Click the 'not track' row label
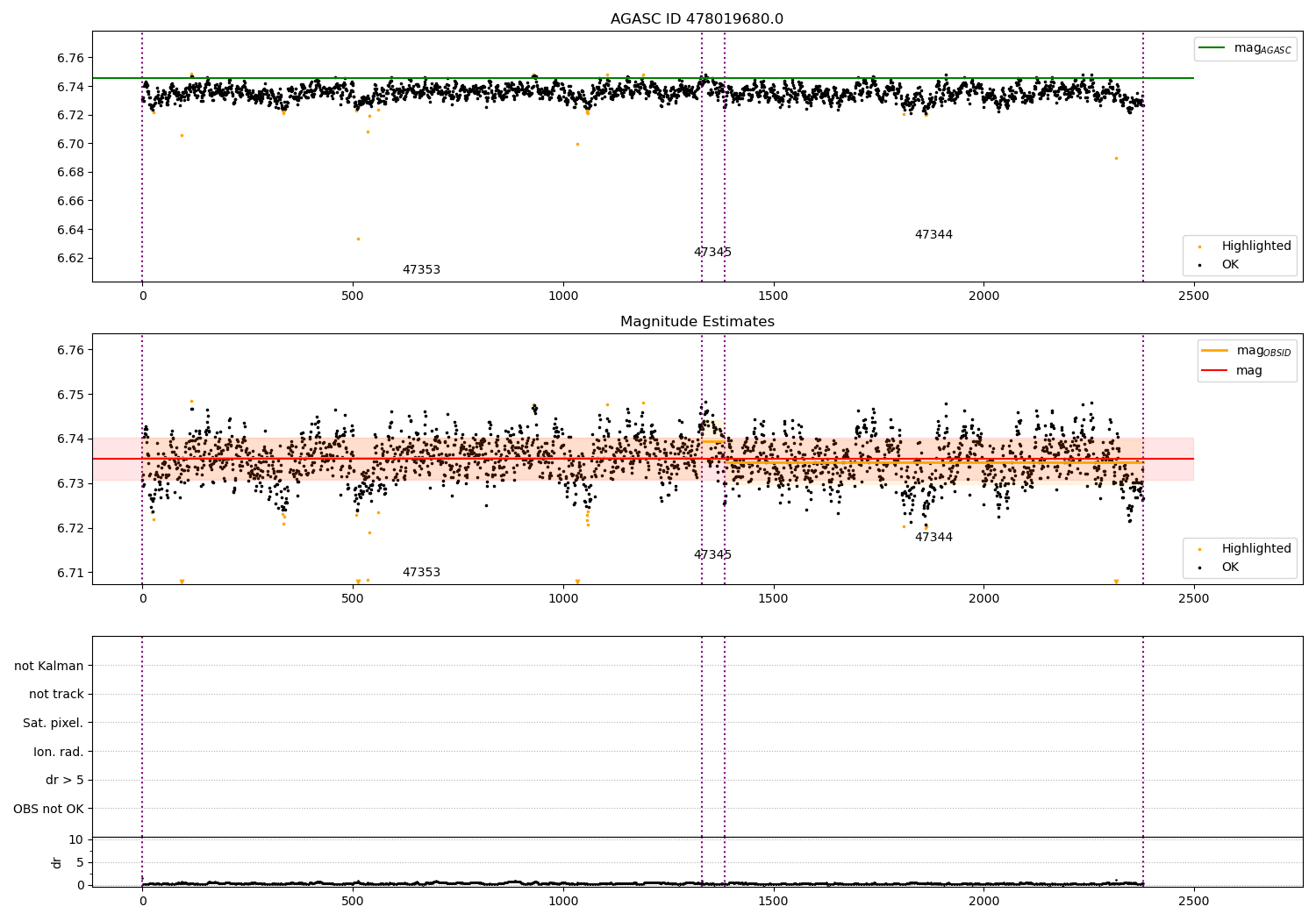This screenshot has width=1316, height=921. (56, 695)
